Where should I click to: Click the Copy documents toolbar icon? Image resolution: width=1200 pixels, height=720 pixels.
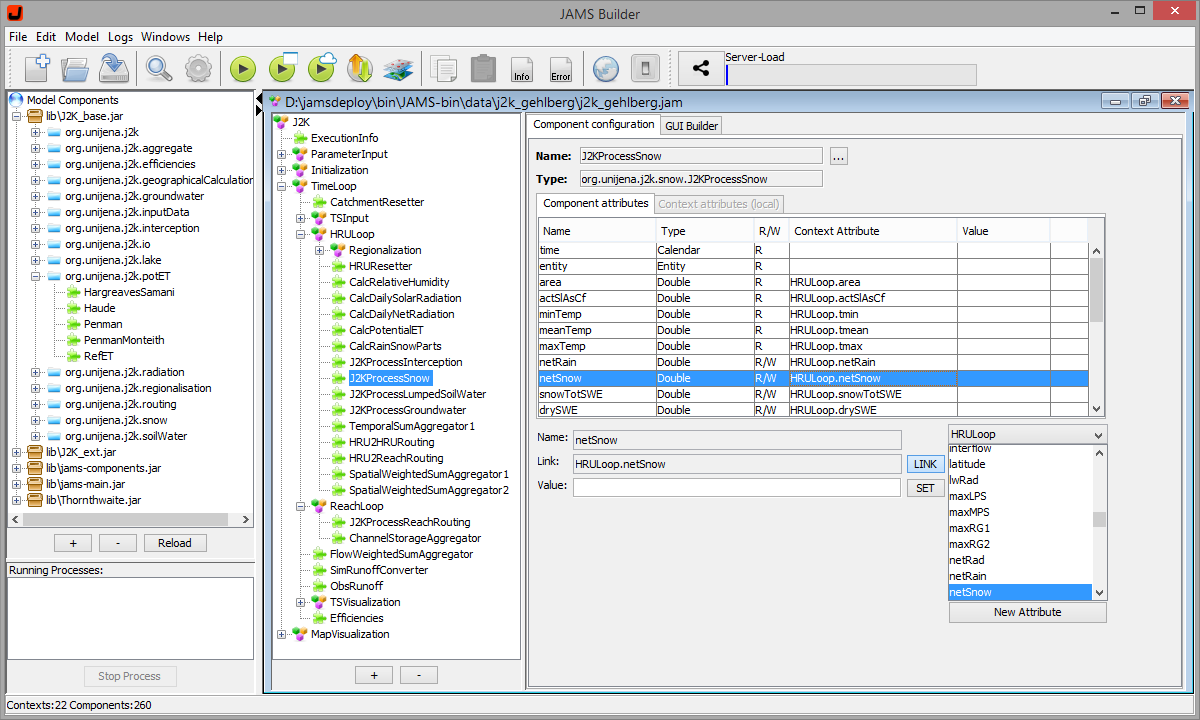click(x=444, y=68)
